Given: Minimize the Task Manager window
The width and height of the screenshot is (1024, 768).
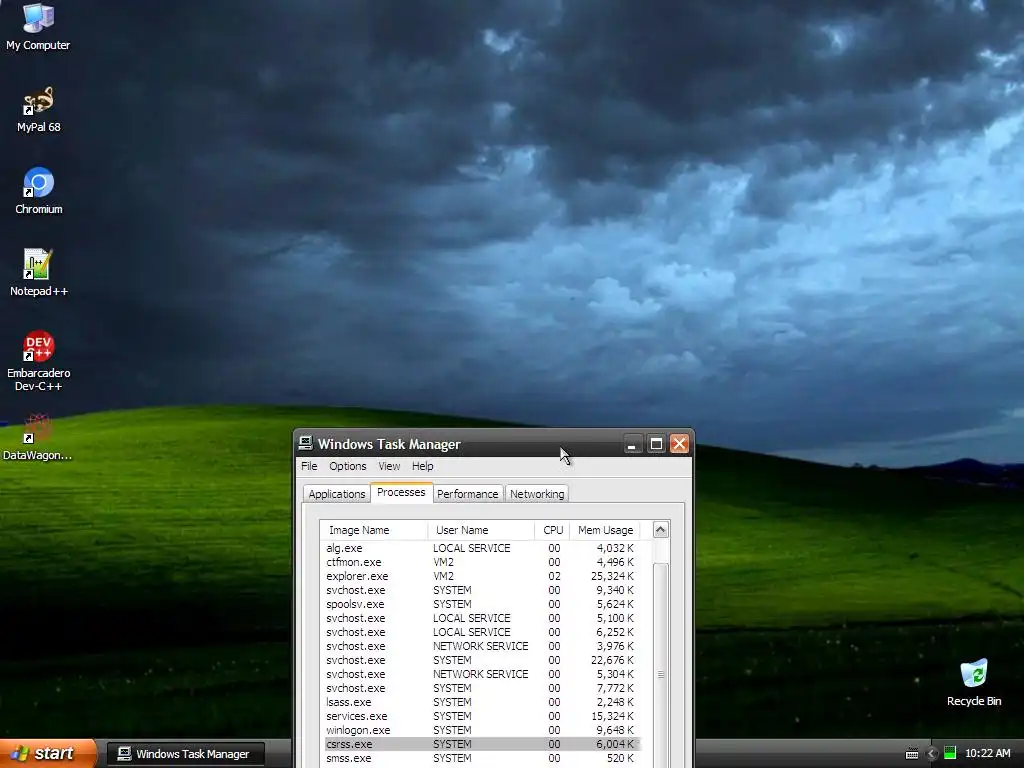Looking at the screenshot, I should [632, 444].
